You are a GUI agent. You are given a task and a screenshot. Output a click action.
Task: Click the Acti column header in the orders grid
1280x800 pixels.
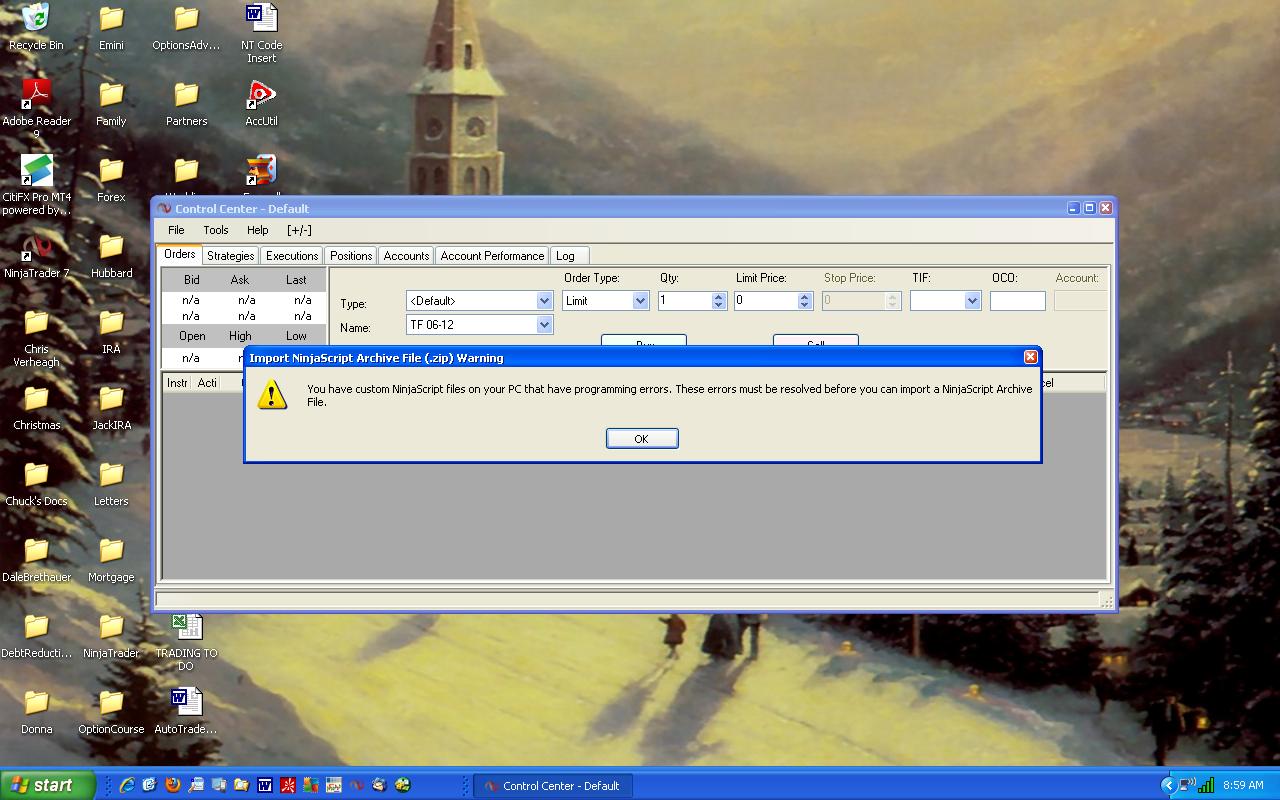click(x=207, y=383)
